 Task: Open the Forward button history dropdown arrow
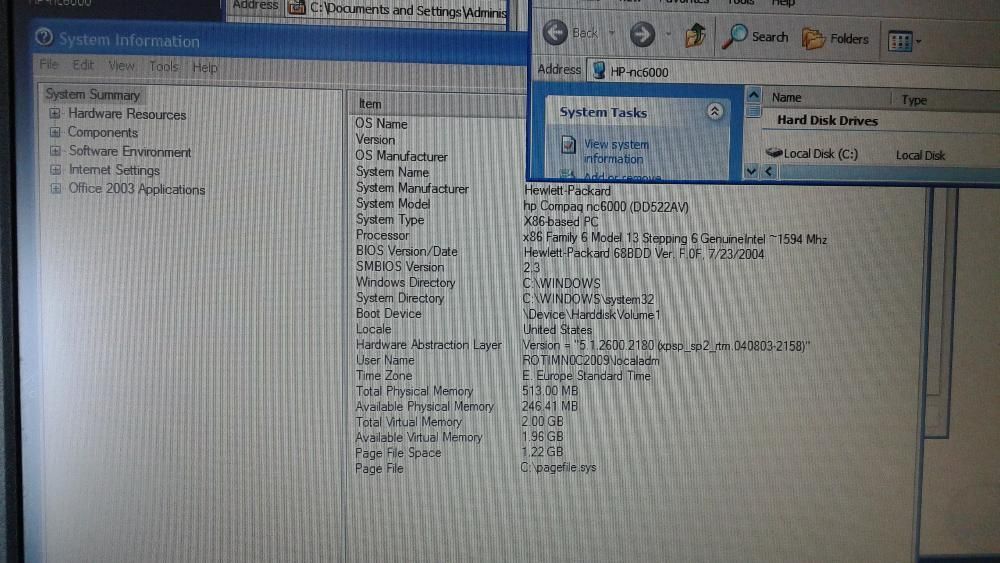[x=668, y=34]
